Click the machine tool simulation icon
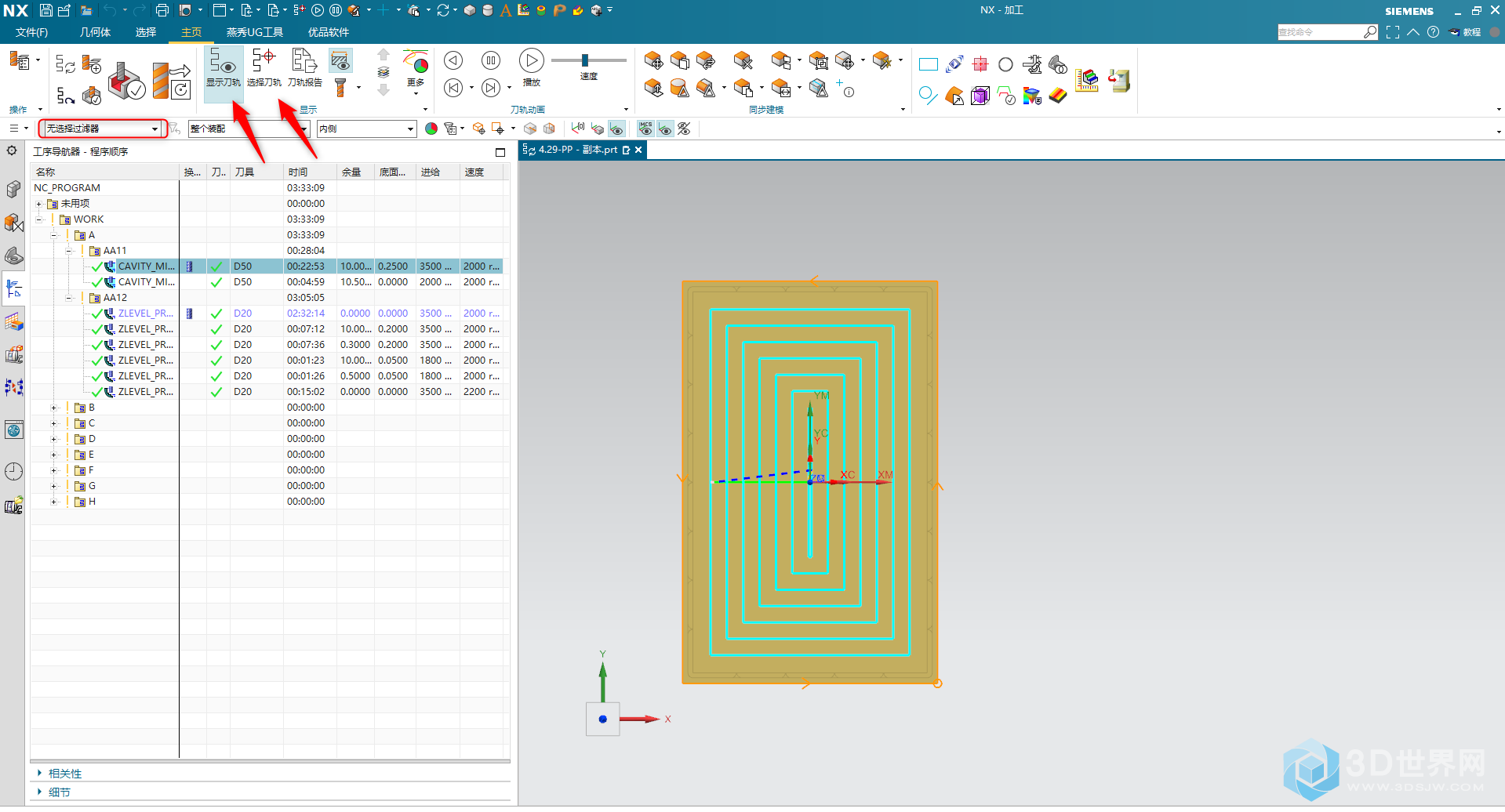1505x812 pixels. pos(1119,80)
